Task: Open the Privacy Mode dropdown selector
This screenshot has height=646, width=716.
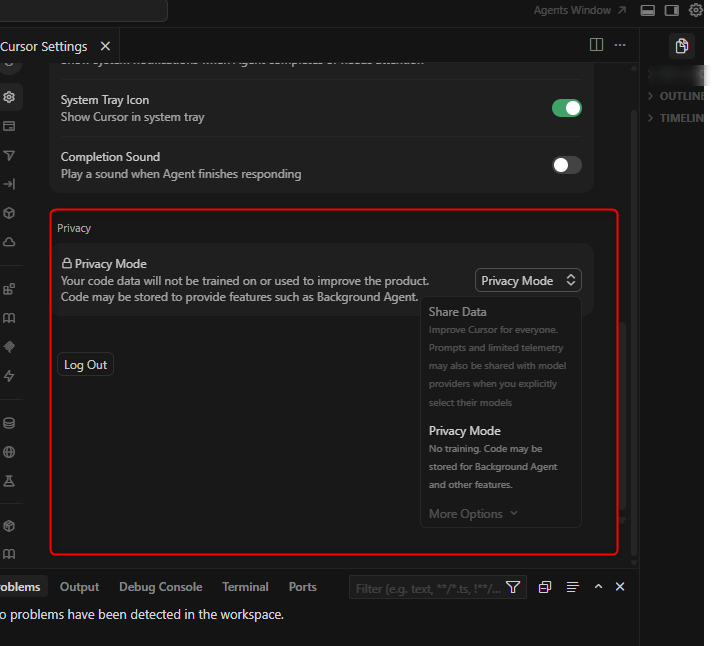Action: [528, 281]
